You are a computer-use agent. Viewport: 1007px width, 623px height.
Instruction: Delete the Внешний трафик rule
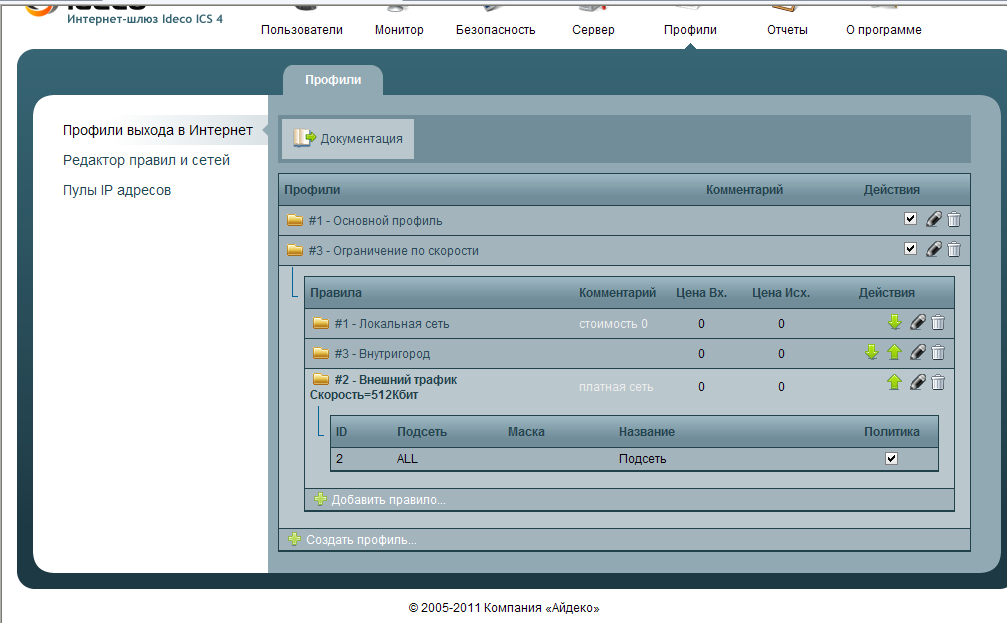(x=938, y=382)
